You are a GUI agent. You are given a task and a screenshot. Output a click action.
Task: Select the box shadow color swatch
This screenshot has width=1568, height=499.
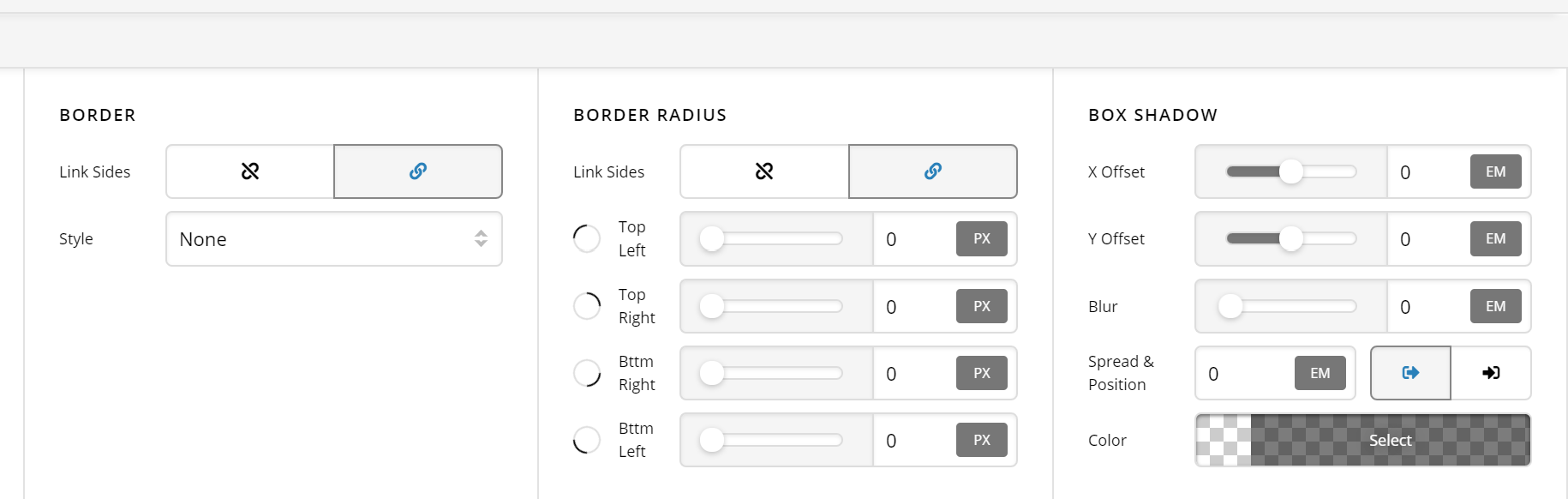[x=1362, y=440]
